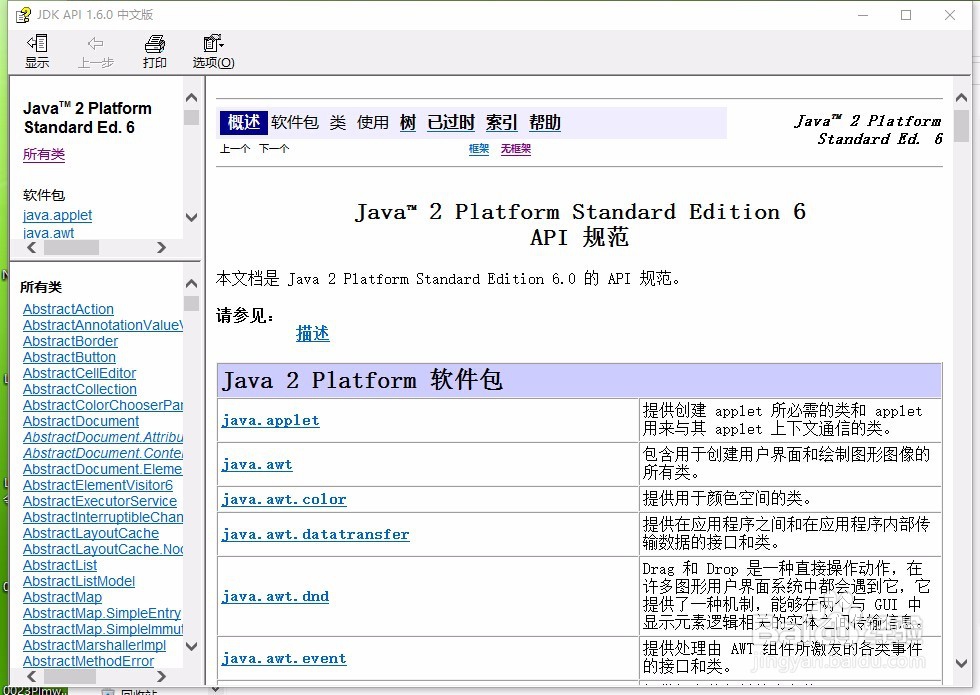Open the AbstractInterruptibleChannel class link
Viewport: 980px width, 695px height.
click(102, 517)
